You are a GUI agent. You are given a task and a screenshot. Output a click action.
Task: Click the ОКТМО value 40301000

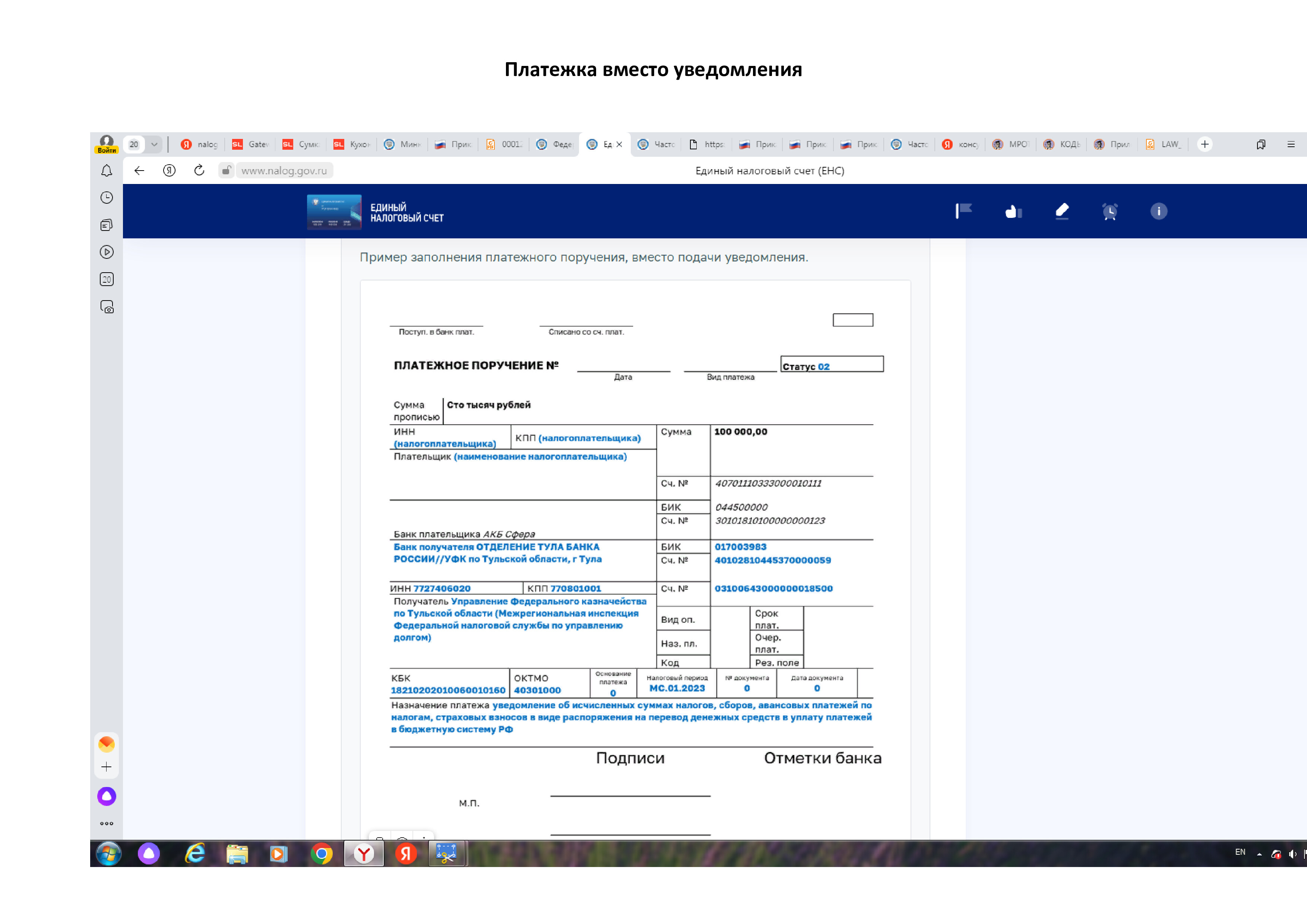point(537,690)
